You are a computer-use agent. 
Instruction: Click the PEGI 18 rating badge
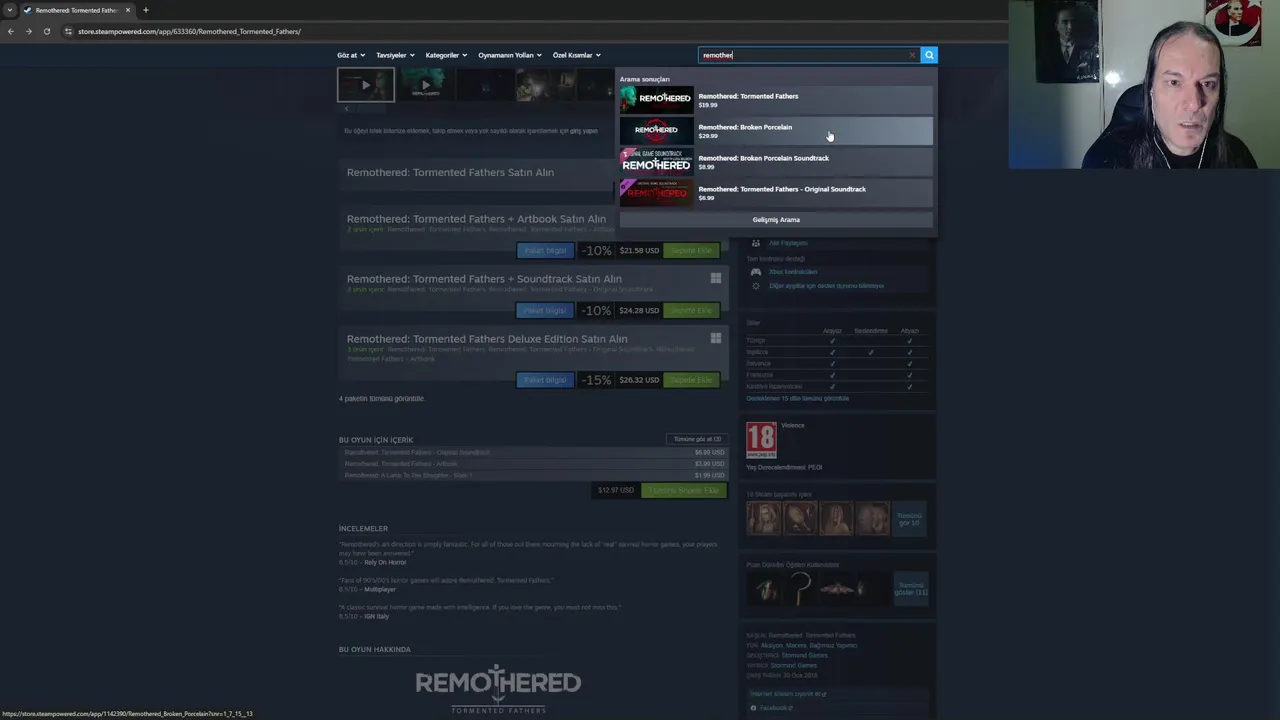(761, 440)
